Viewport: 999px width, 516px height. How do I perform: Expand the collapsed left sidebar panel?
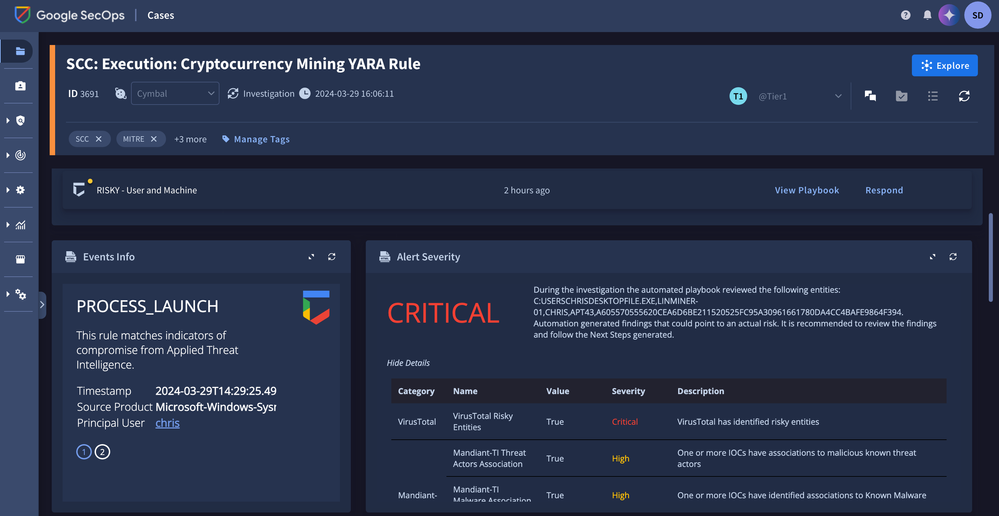pos(42,304)
